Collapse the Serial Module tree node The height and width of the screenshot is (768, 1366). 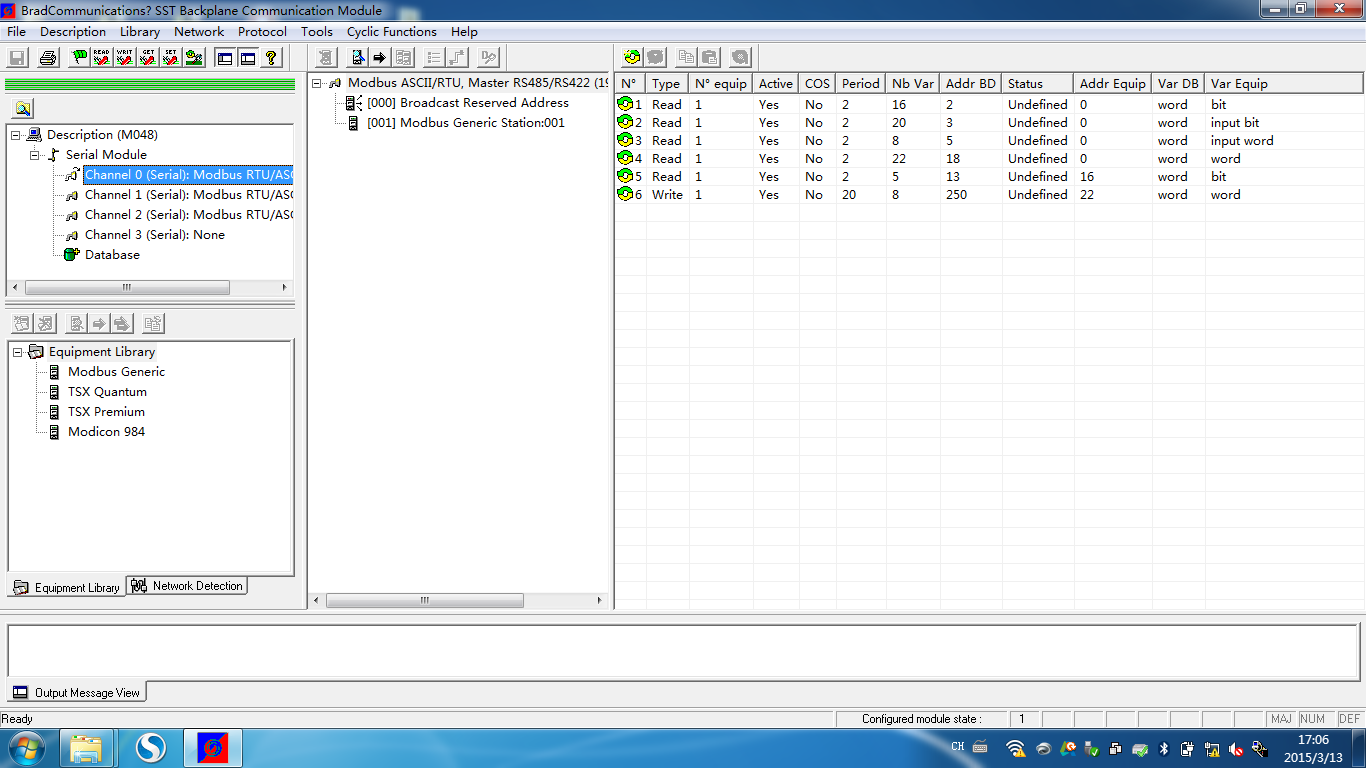click(34, 155)
